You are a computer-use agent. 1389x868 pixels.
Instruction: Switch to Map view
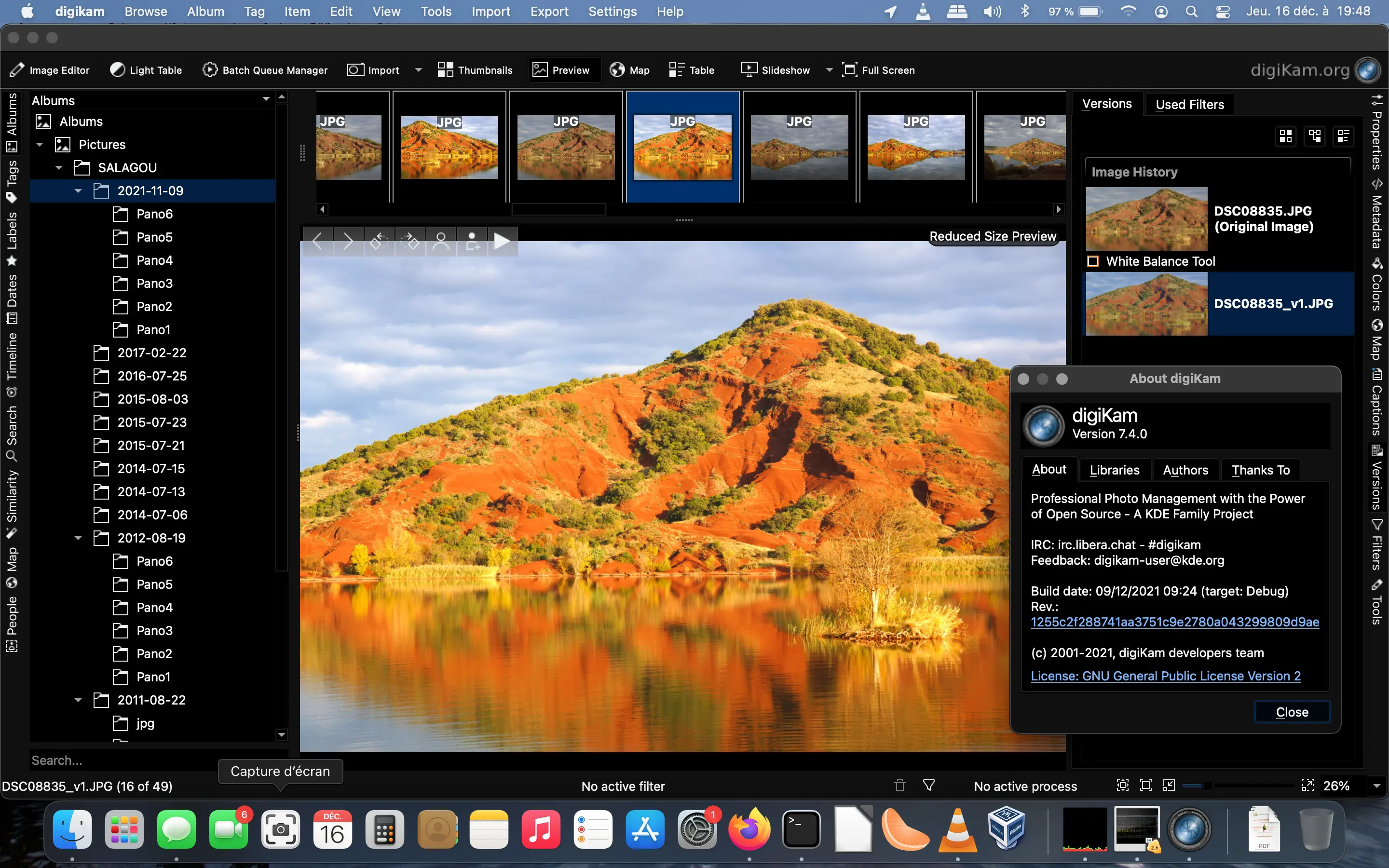tap(630, 69)
